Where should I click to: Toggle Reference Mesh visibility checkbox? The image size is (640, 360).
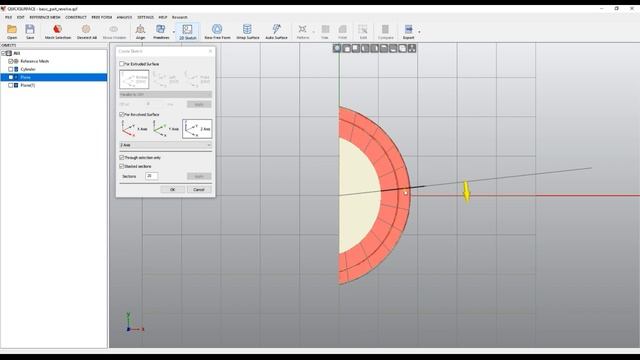pyautogui.click(x=11, y=61)
